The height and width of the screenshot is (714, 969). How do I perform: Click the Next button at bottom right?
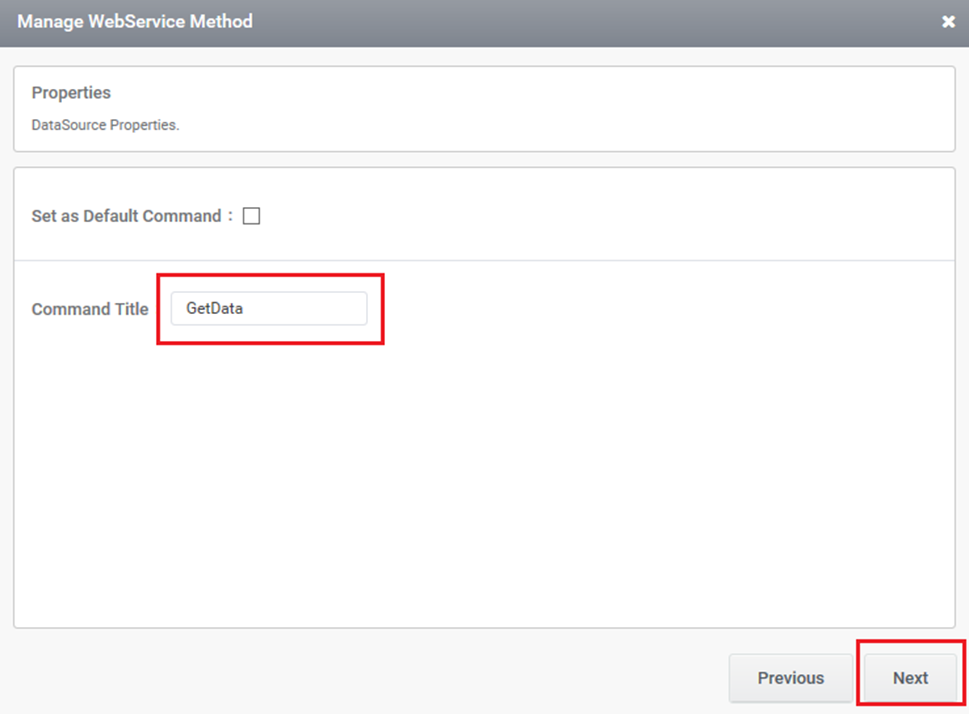[910, 678]
